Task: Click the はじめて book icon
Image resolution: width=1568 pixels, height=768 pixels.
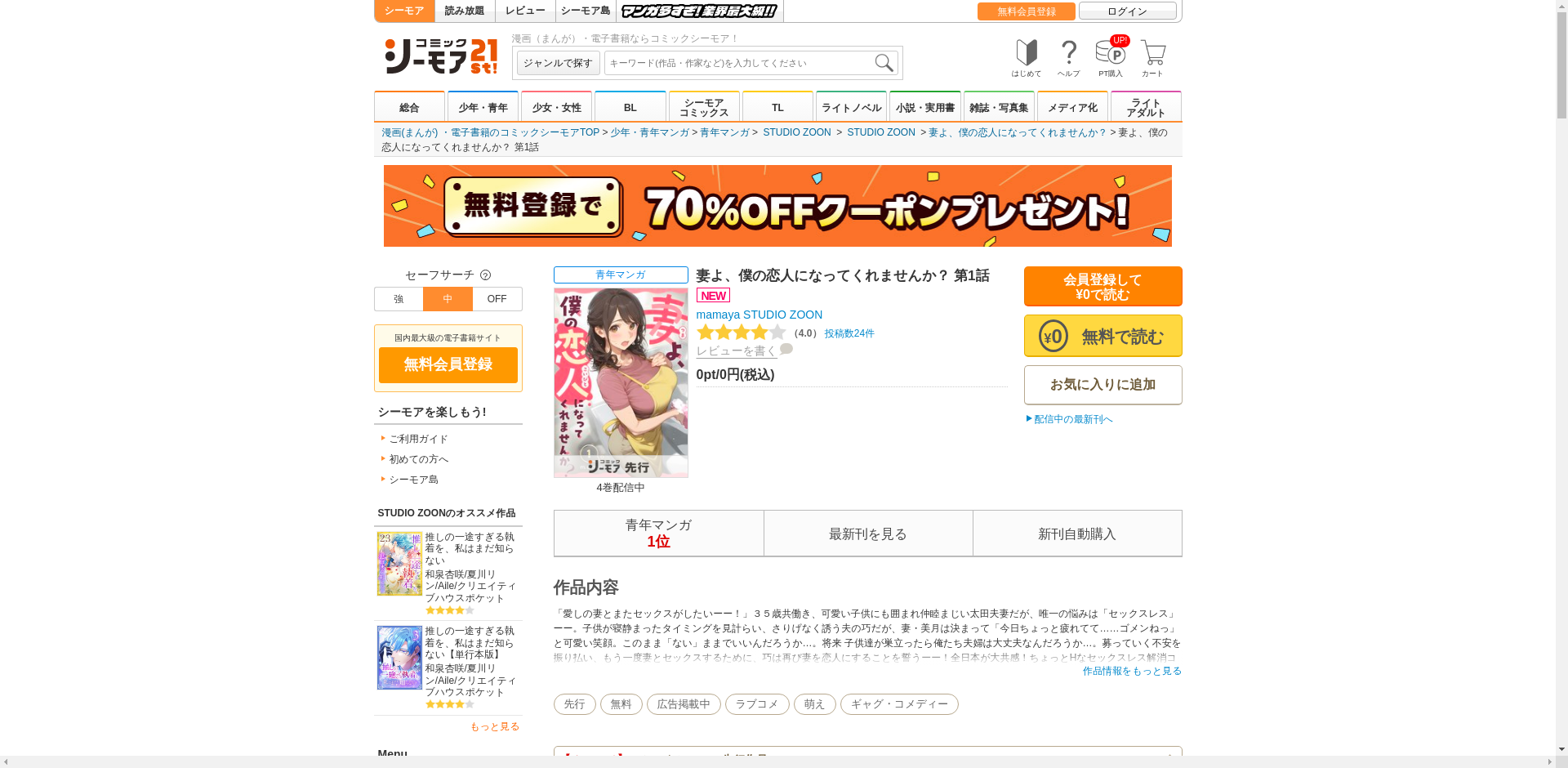Action: (x=1026, y=54)
